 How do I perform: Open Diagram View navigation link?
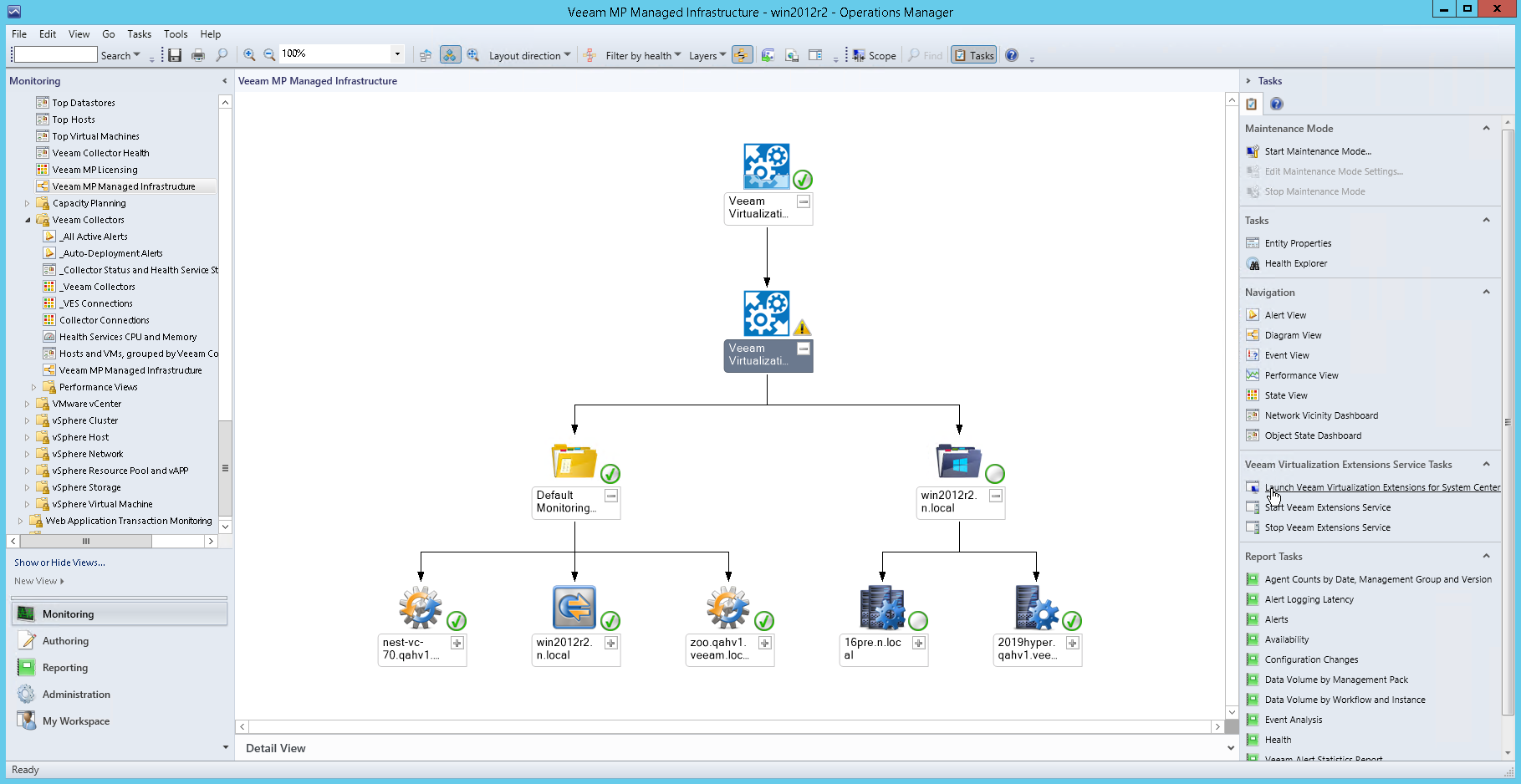point(1293,335)
